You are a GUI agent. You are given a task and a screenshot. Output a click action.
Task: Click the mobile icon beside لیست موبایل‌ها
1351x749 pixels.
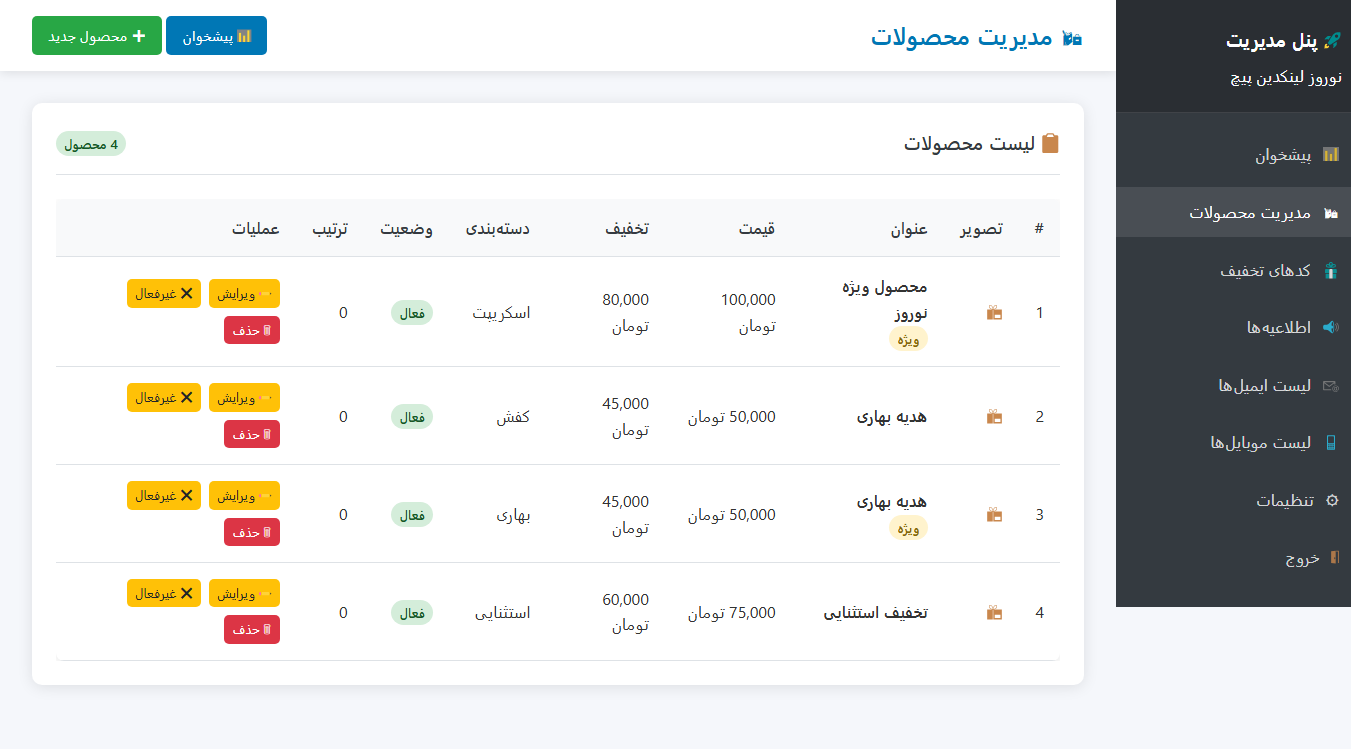pyautogui.click(x=1333, y=444)
